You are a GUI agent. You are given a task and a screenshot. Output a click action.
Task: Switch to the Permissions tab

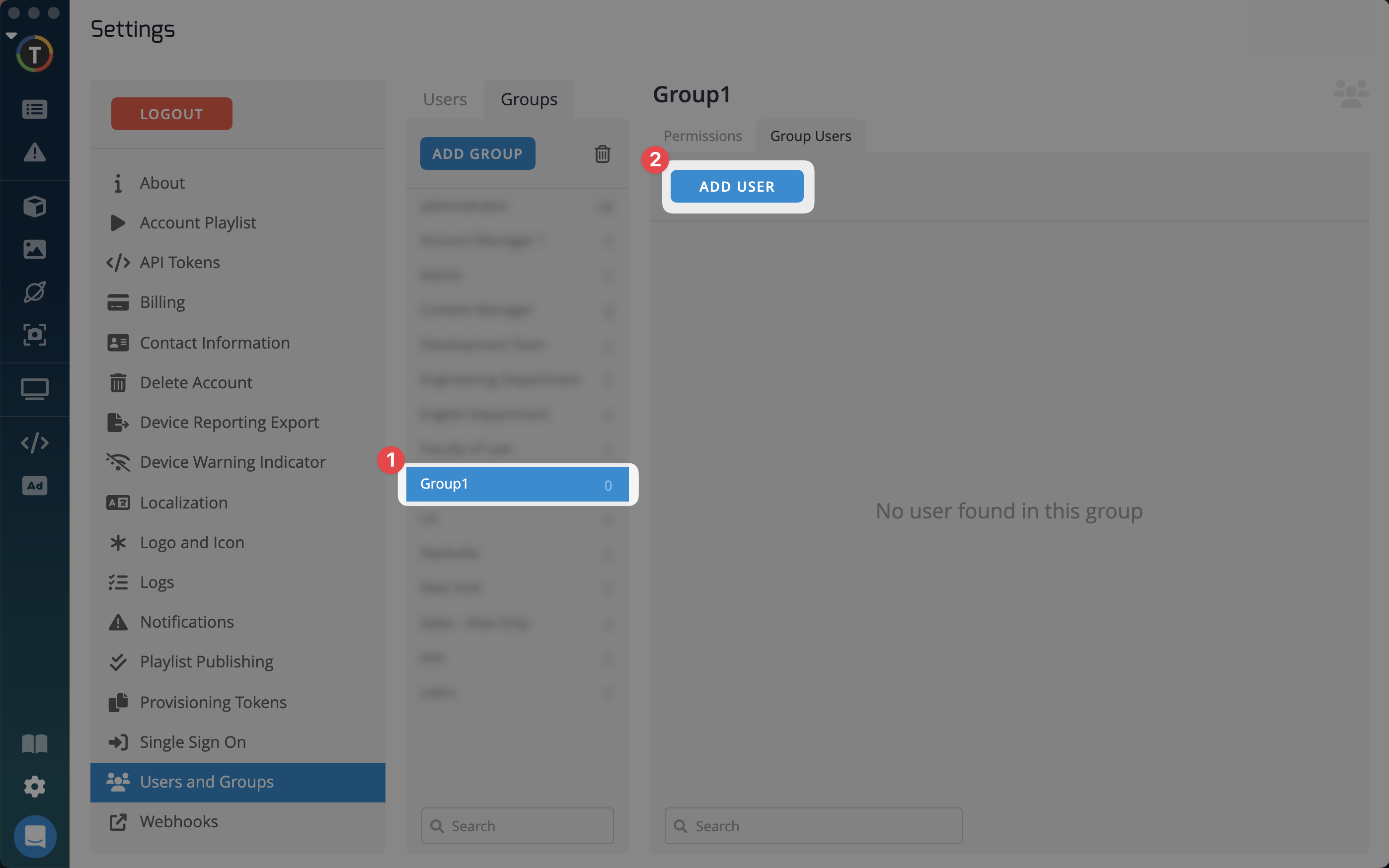[702, 136]
